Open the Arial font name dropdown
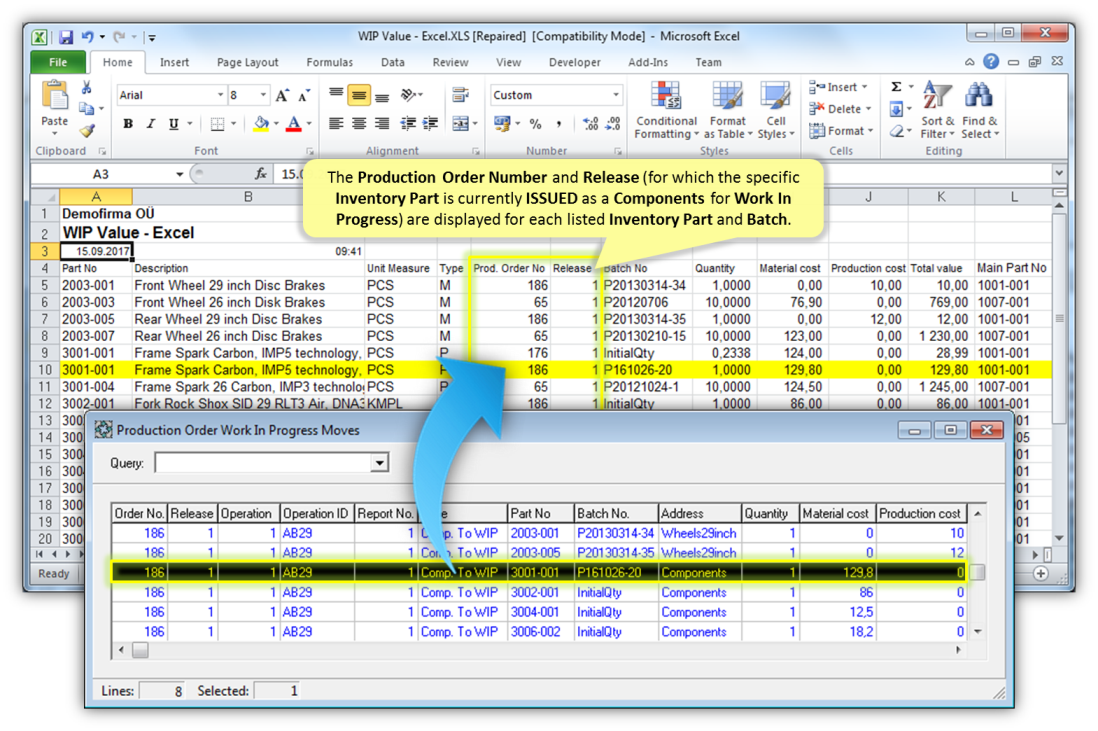Viewport: 1098px width, 731px height. (x=220, y=95)
